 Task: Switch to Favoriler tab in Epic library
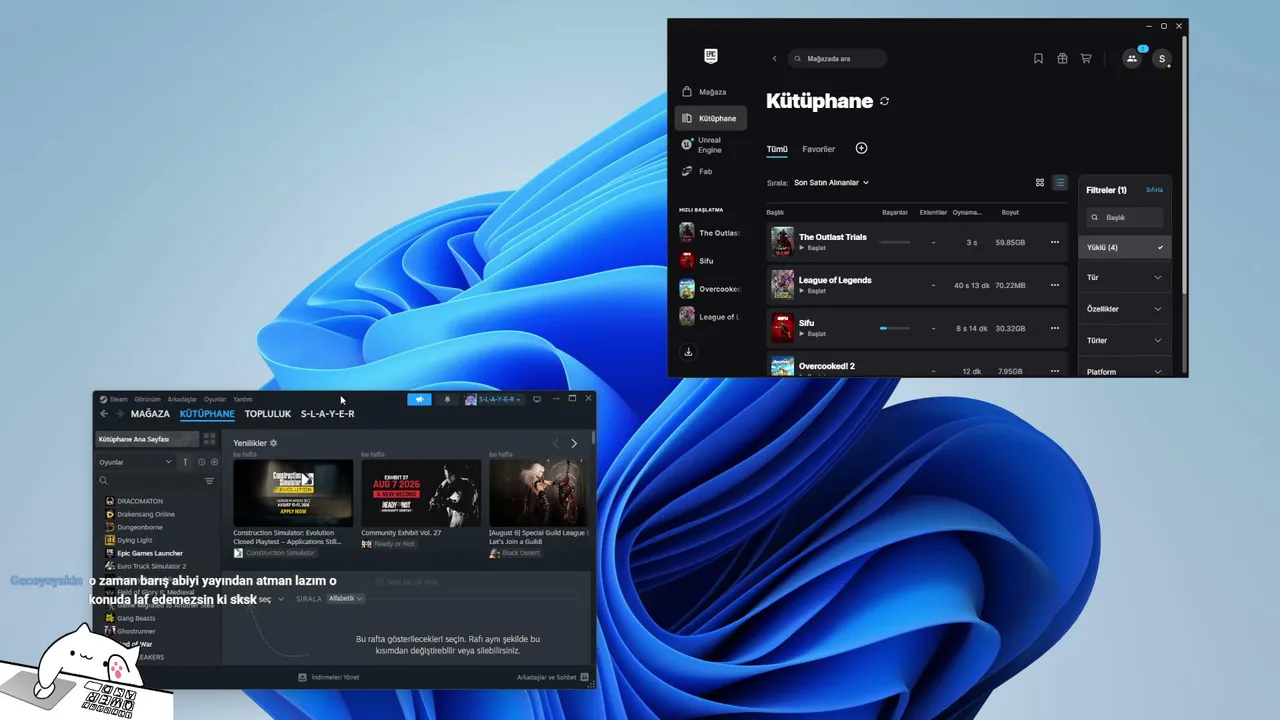click(819, 149)
